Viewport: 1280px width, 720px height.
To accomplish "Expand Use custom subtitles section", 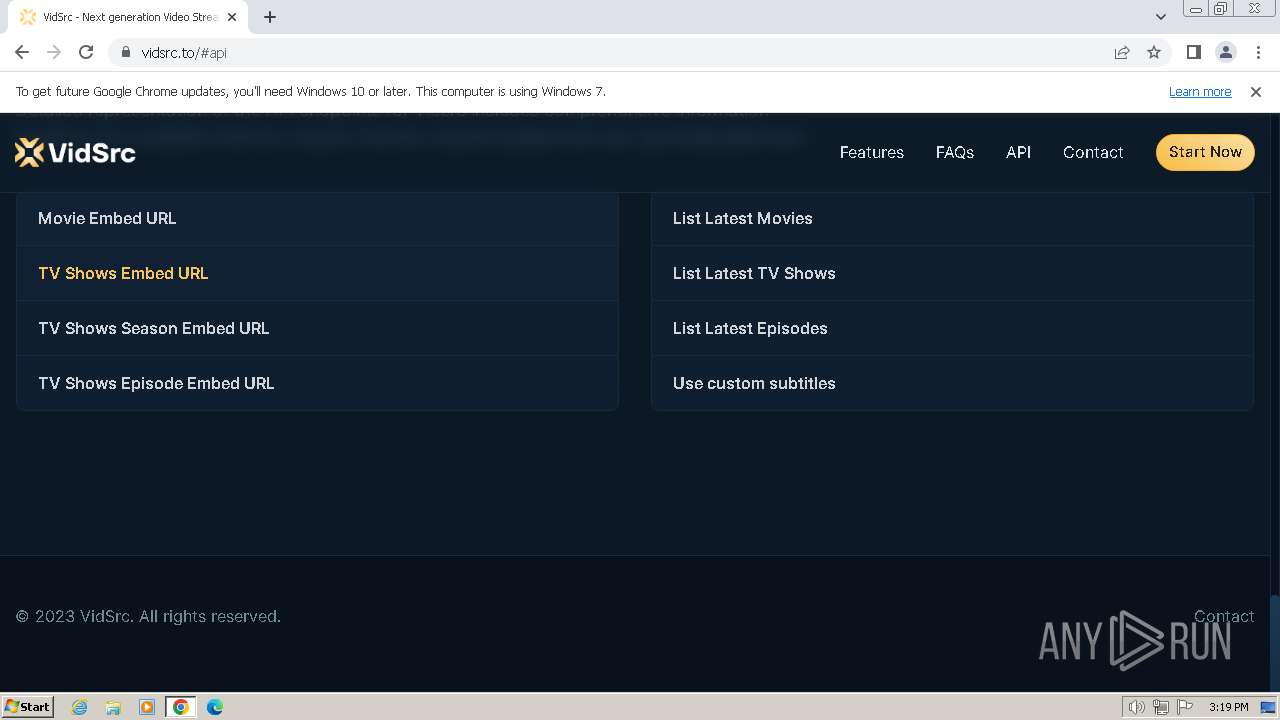I will point(952,383).
